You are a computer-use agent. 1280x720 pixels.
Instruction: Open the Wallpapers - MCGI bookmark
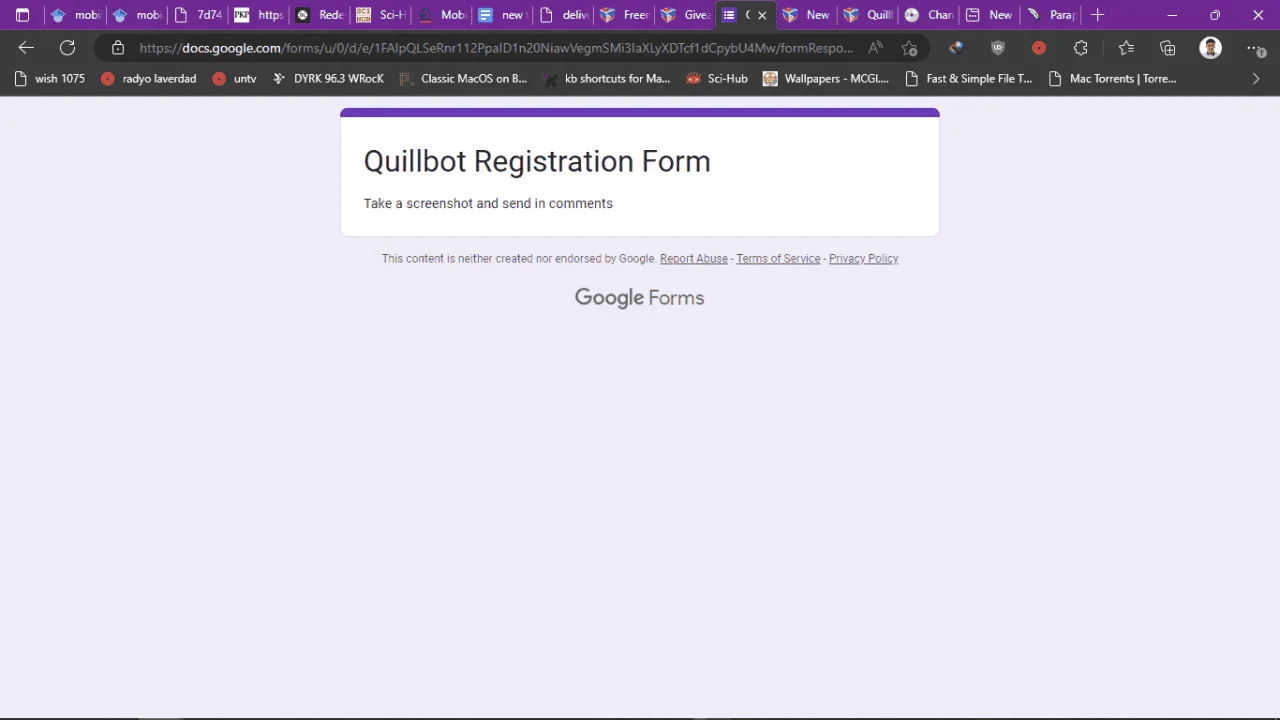coord(826,79)
